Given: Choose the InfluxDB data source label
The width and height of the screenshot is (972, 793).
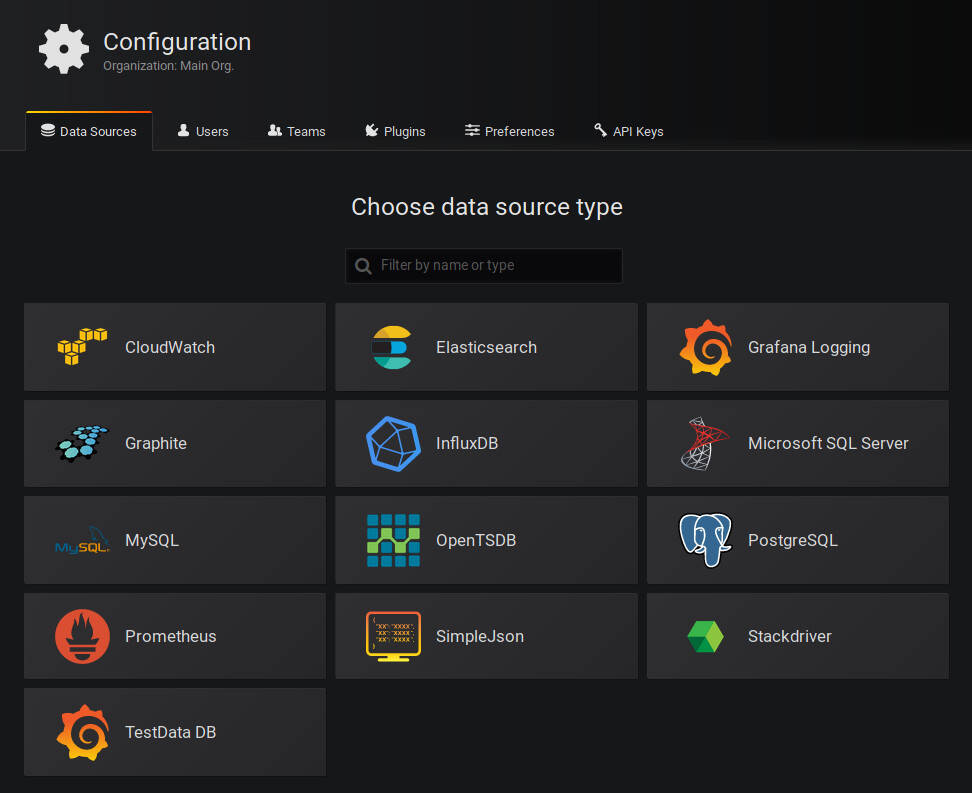Looking at the screenshot, I should (467, 443).
